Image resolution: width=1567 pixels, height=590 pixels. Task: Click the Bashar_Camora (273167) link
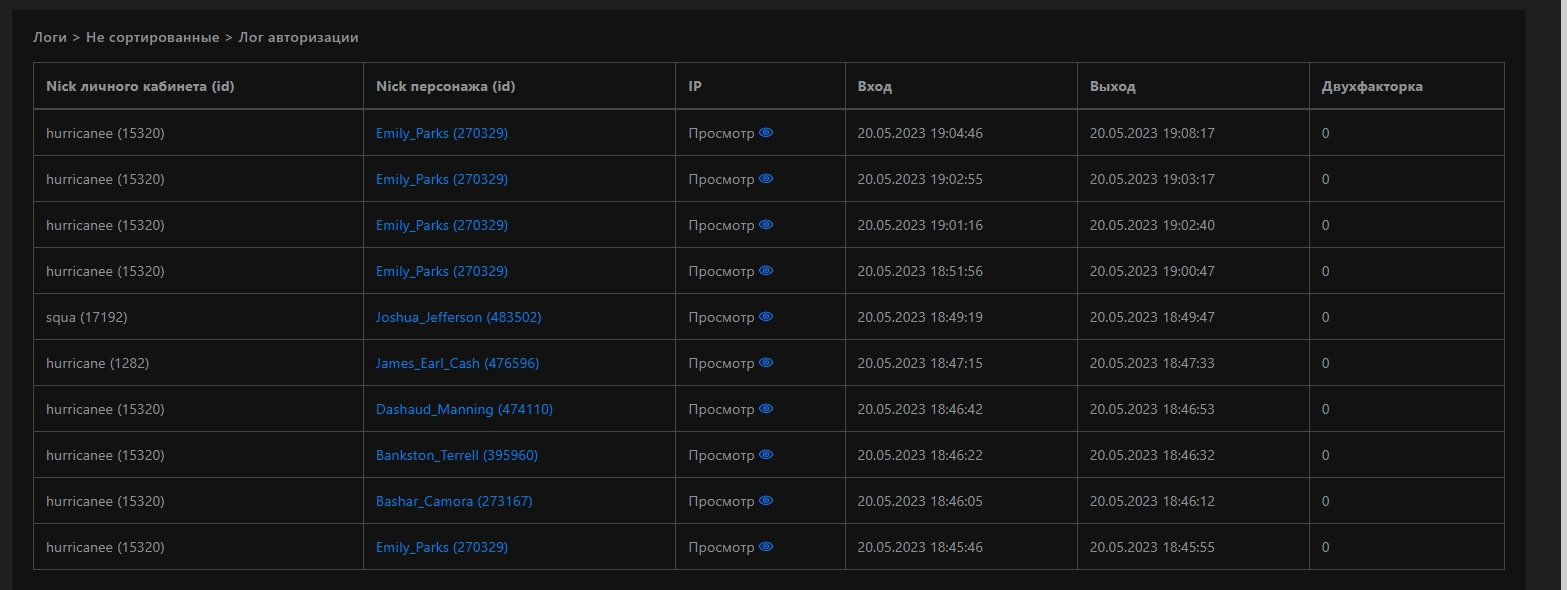(x=454, y=501)
